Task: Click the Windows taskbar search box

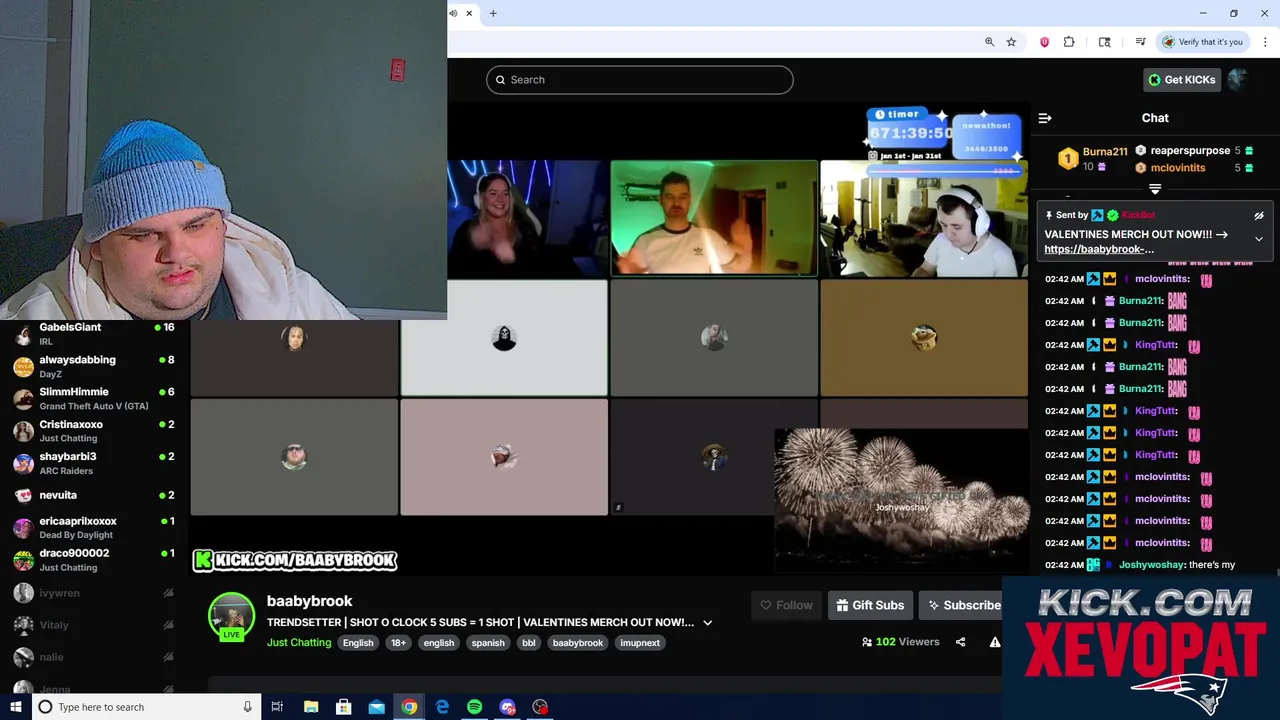Action: (x=147, y=707)
